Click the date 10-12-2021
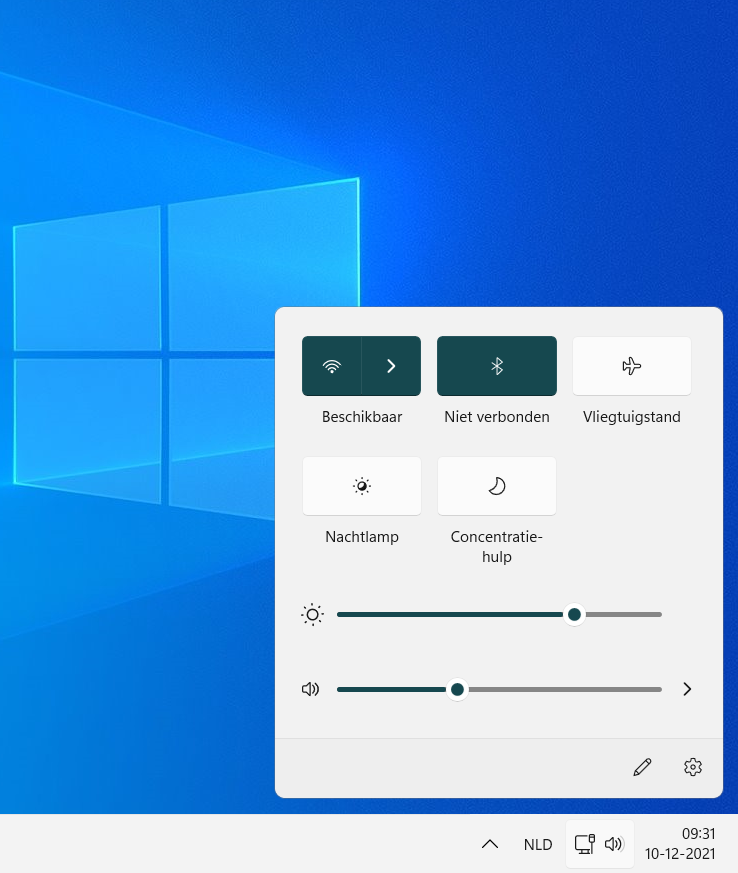This screenshot has width=738, height=873. [x=680, y=854]
